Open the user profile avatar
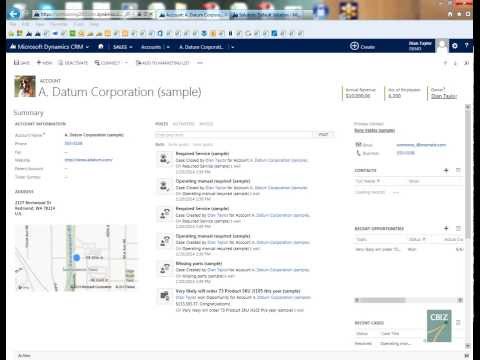The image size is (480, 360). tap(442, 46)
